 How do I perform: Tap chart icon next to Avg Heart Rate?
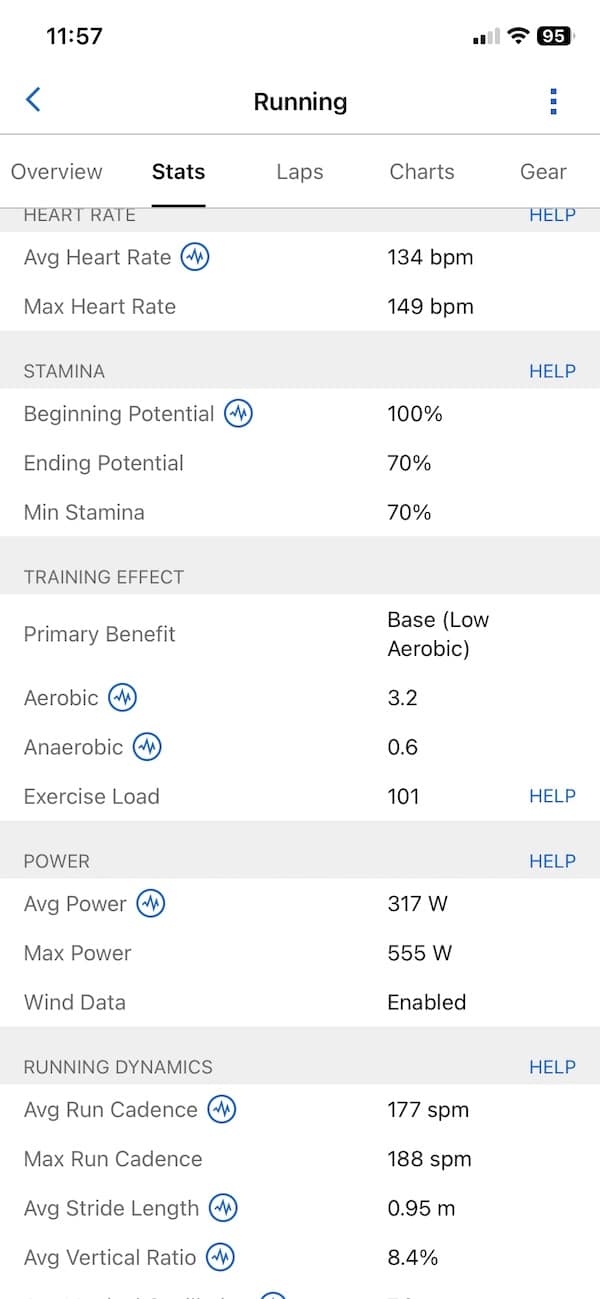(x=195, y=257)
